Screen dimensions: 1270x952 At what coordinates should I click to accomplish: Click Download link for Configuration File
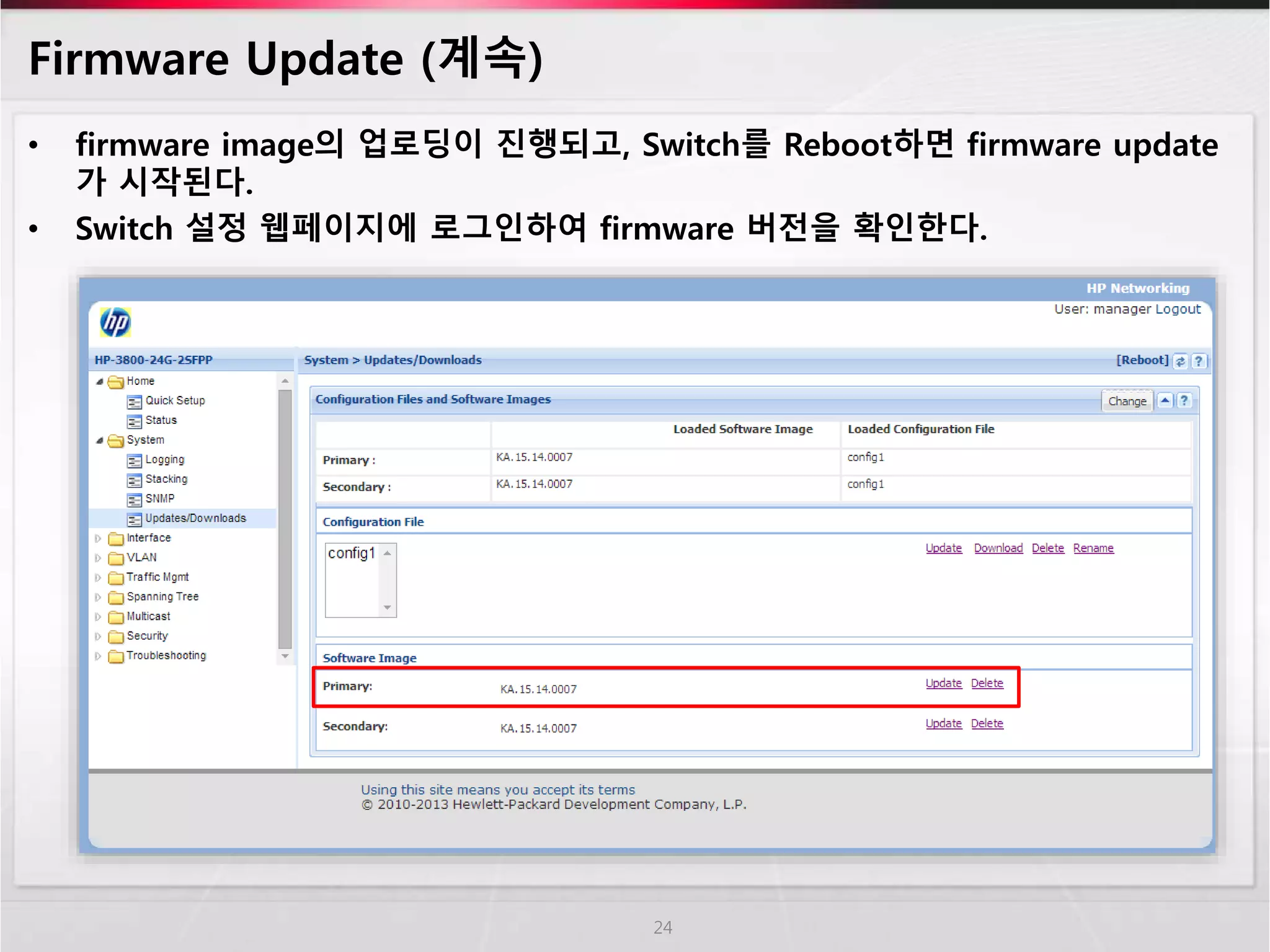[998, 548]
